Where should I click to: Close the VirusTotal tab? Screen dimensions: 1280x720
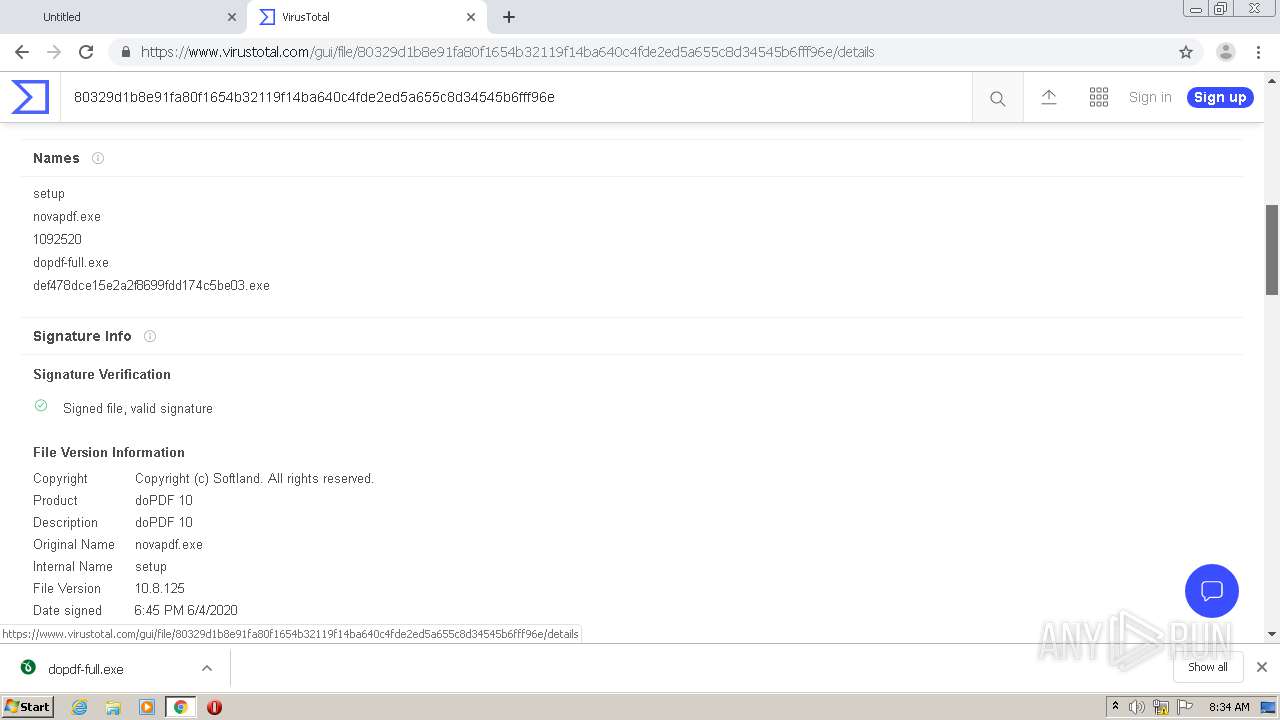pos(471,17)
